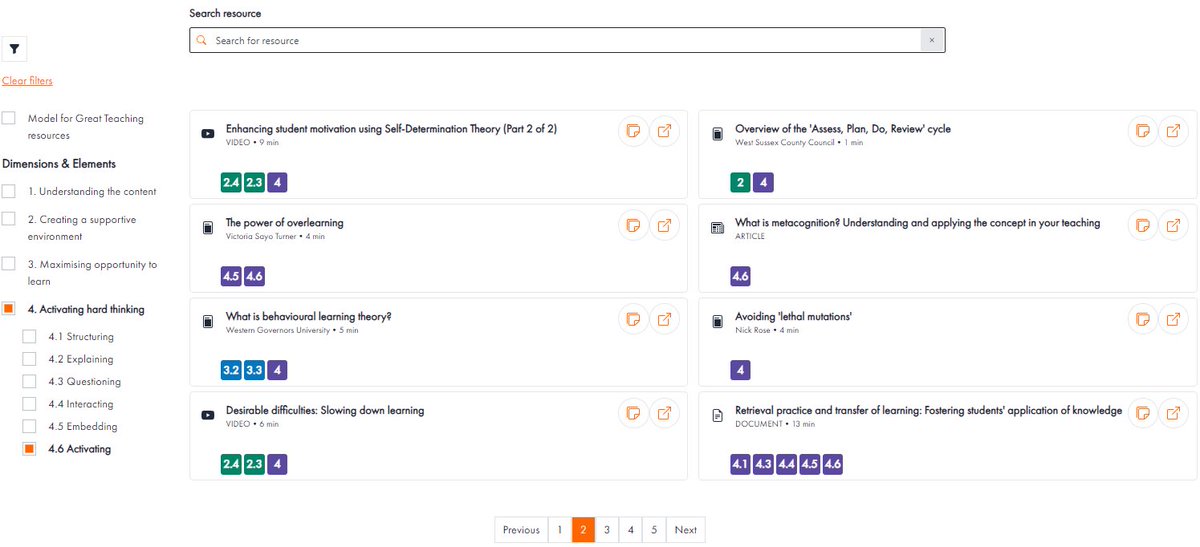Click article icon beside What is metacognition

(x=717, y=228)
